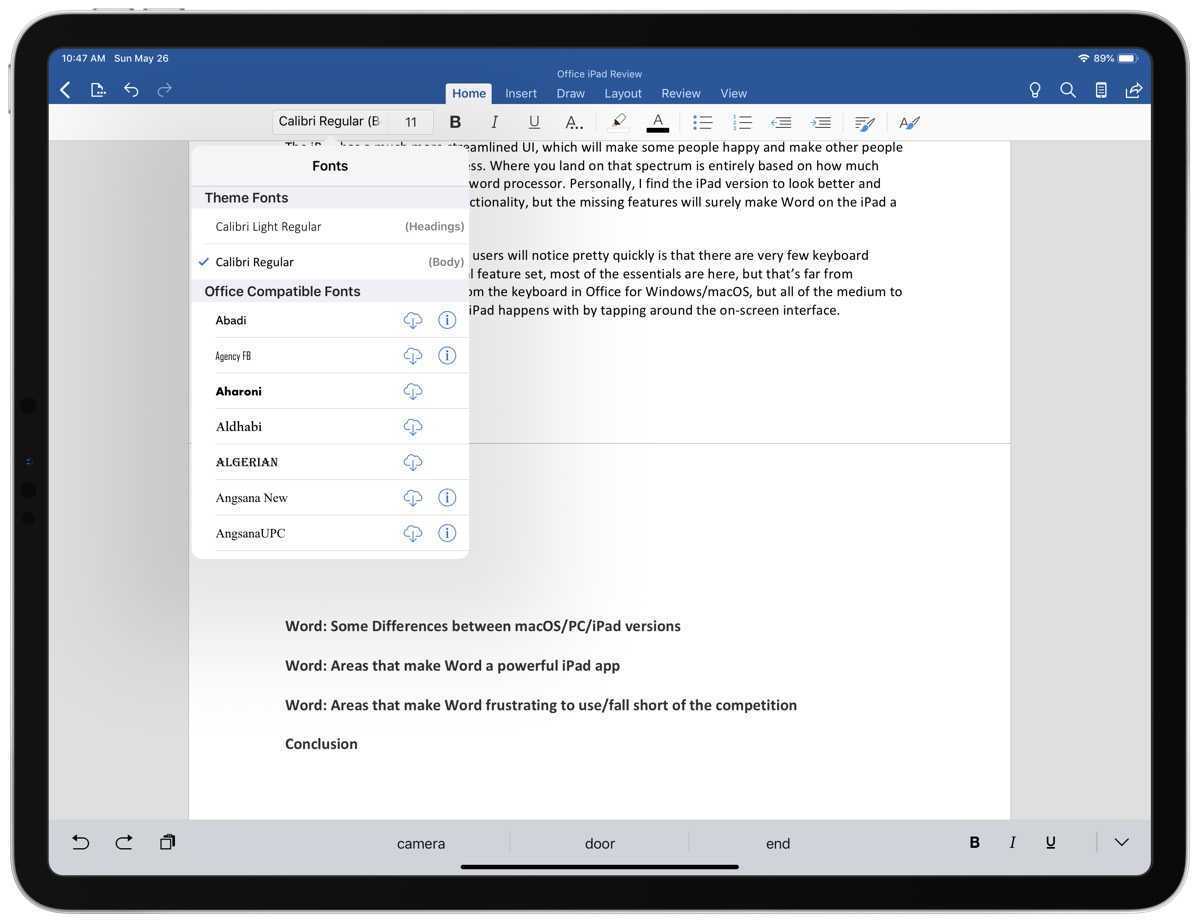Click the "Office iPad Review" document title
Viewport: 1200px width, 924px height.
click(600, 74)
